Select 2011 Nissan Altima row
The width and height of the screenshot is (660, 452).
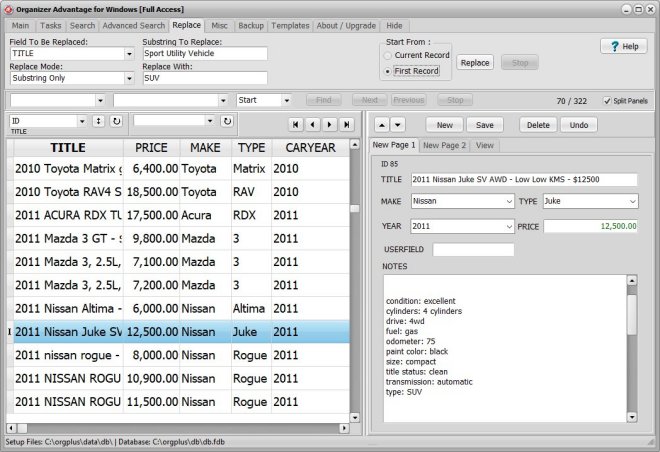coord(182,308)
